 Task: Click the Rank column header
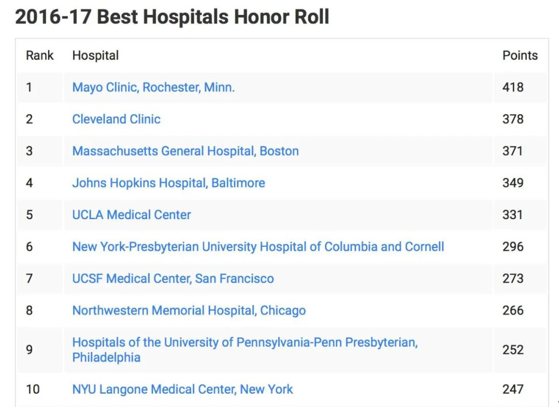40,56
